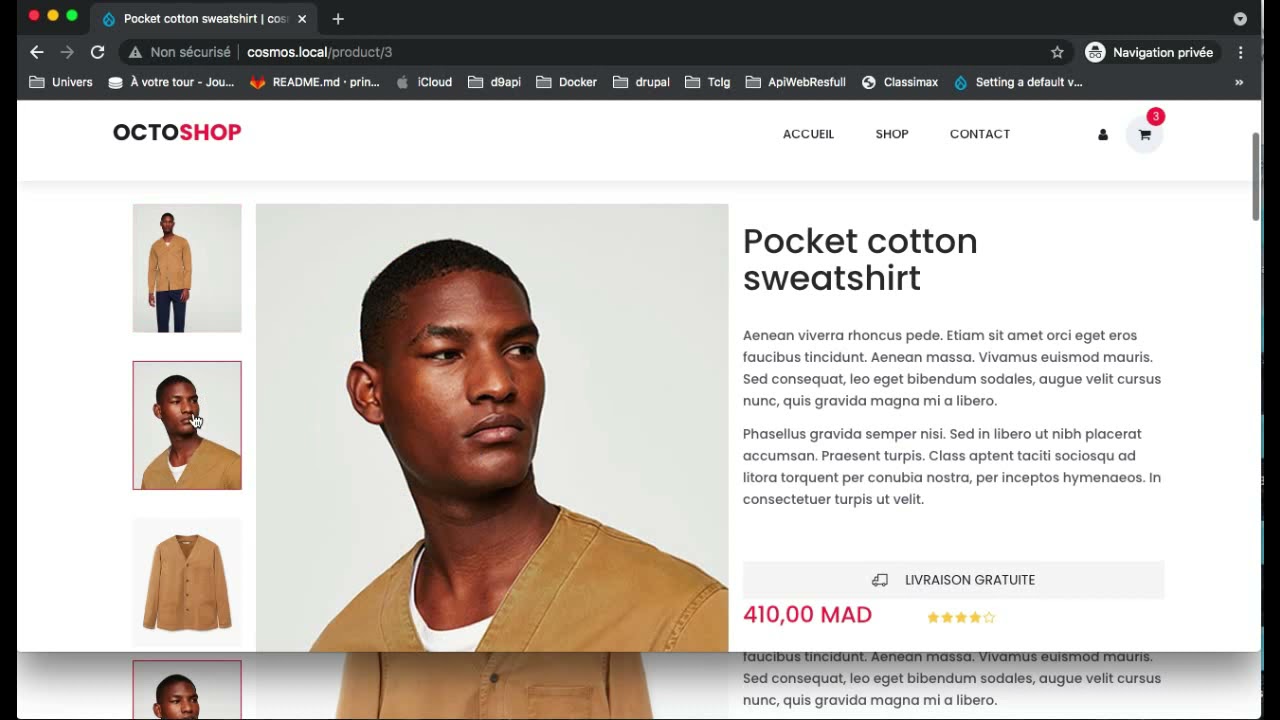Open the Setting a default v... bookmark
1280x720 pixels.
pyautogui.click(x=1018, y=82)
